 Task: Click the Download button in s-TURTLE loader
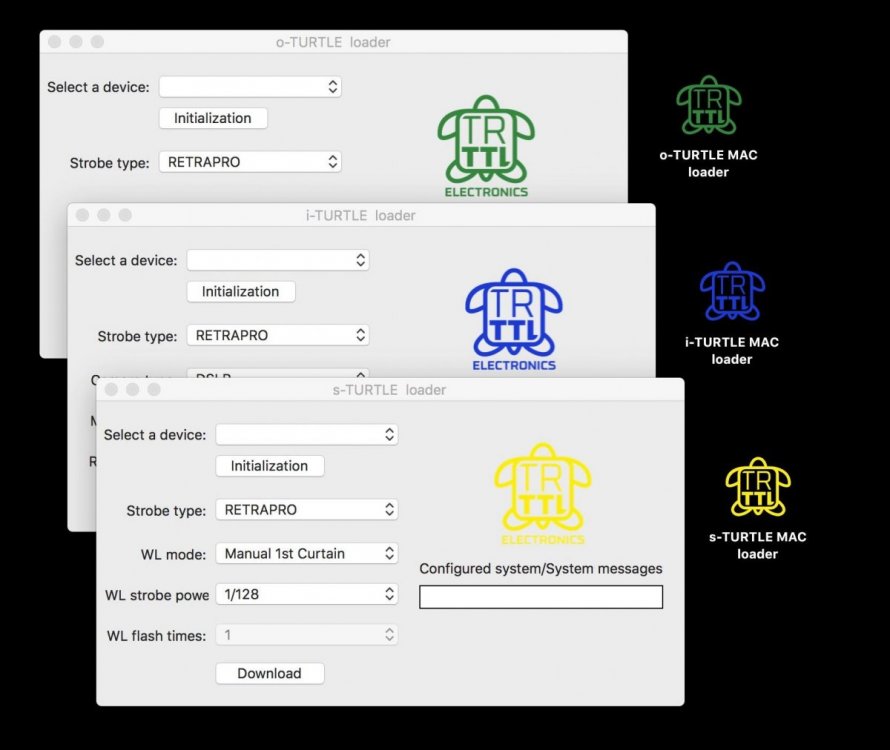270,673
